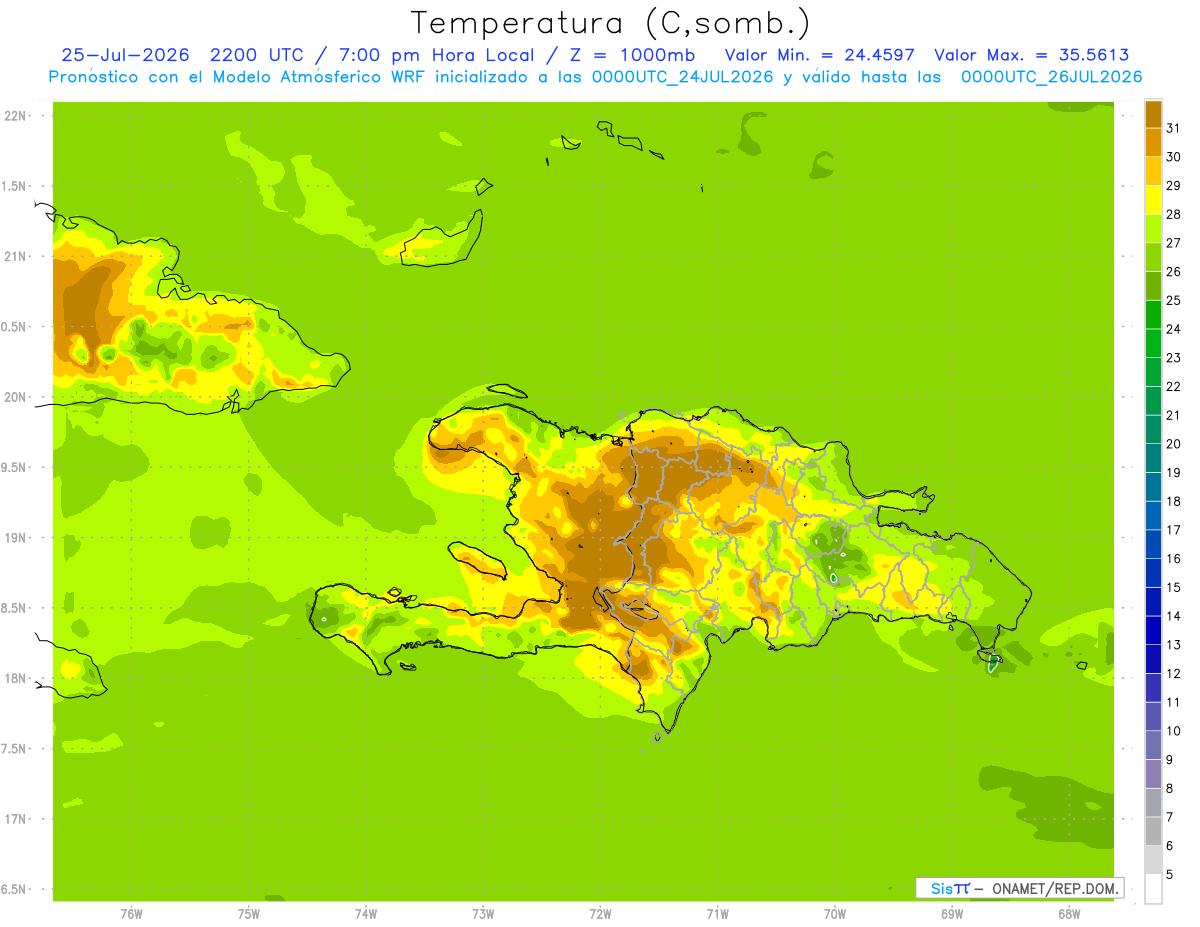Select blue colorbar swatch between 15 and 16

(1153, 573)
